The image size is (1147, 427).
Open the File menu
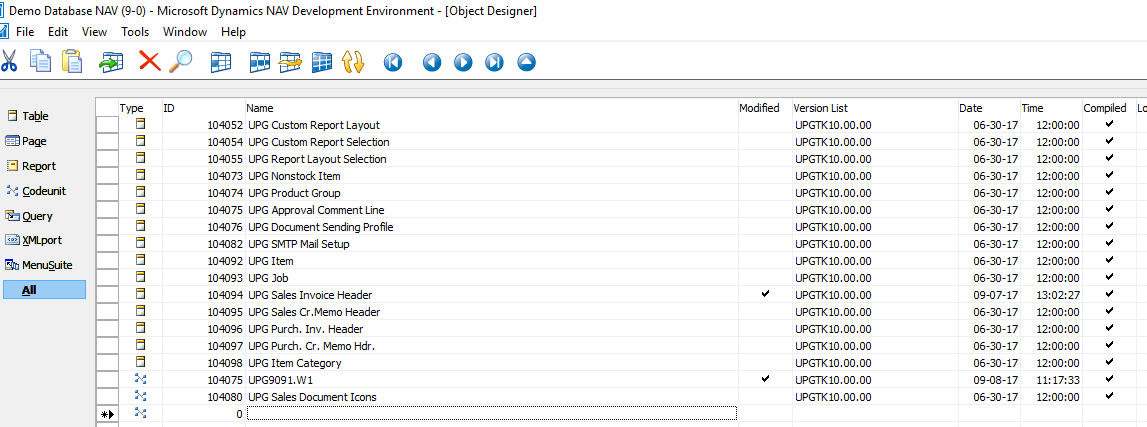click(x=25, y=31)
